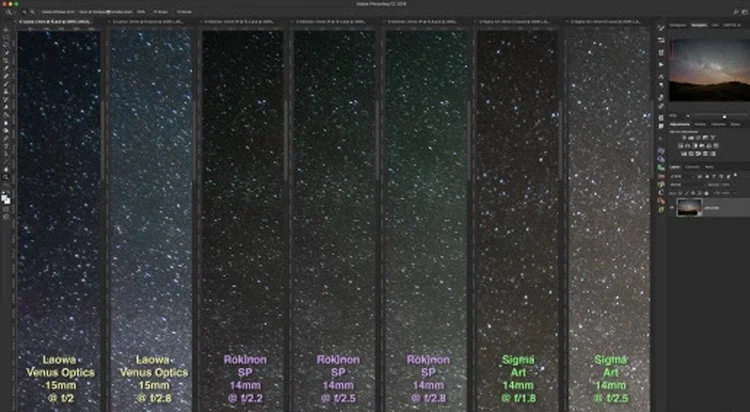Viewport: 750px width, 412px height.
Task: Click the Fit Screen button
Action: [x=160, y=11]
